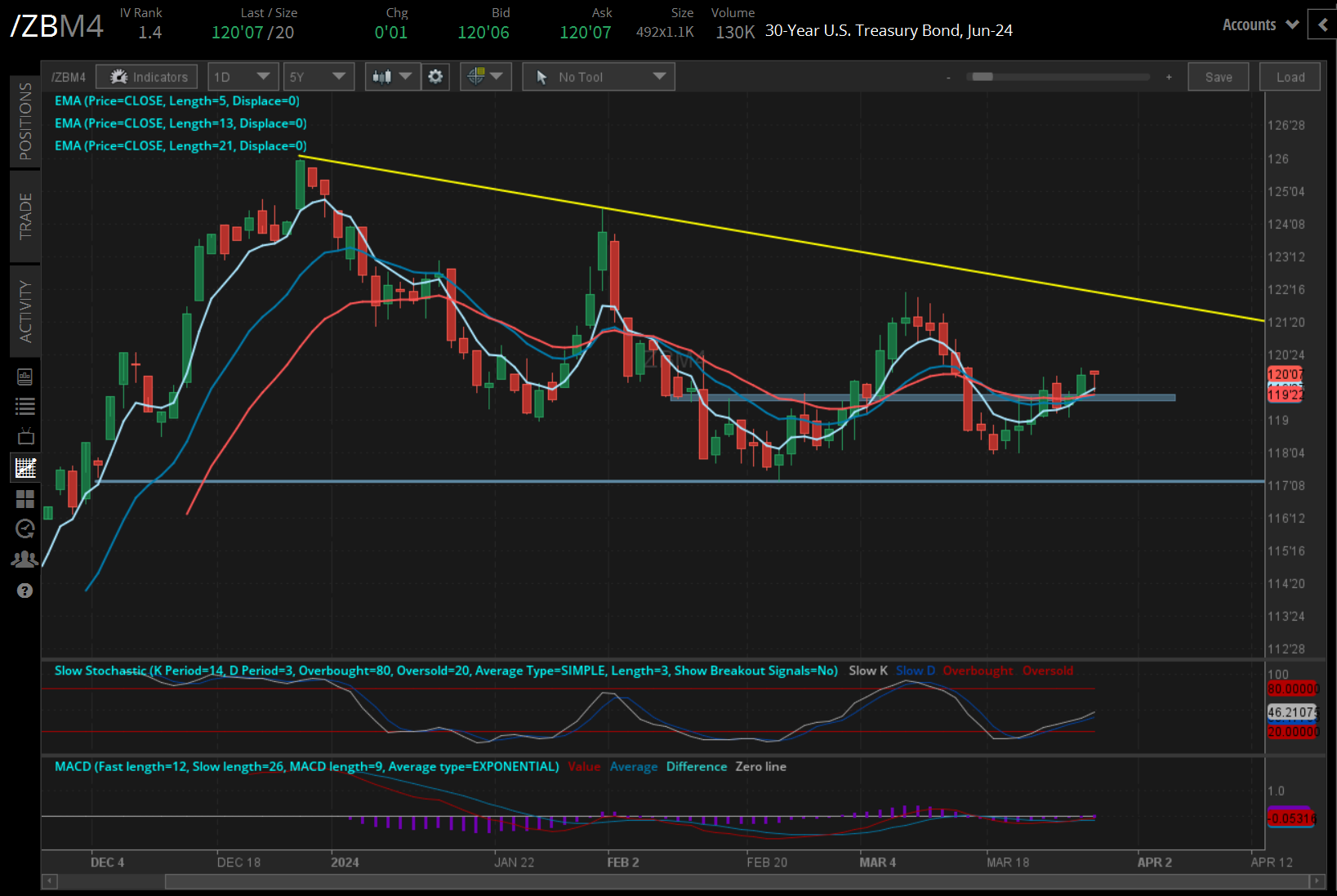Select the active chart icon in sidebar
The height and width of the screenshot is (896, 1337).
tap(25, 468)
